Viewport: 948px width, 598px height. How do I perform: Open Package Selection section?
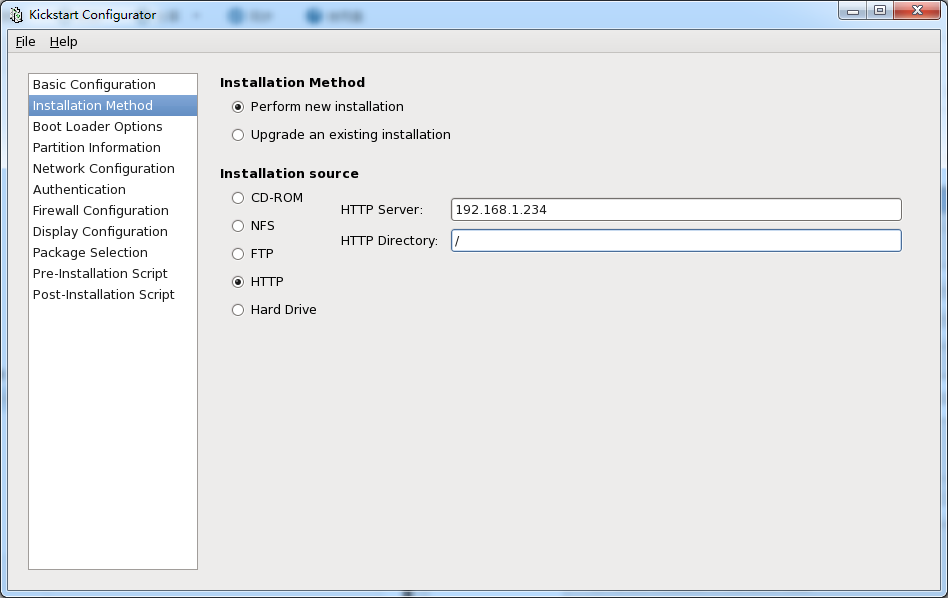click(x=112, y=253)
